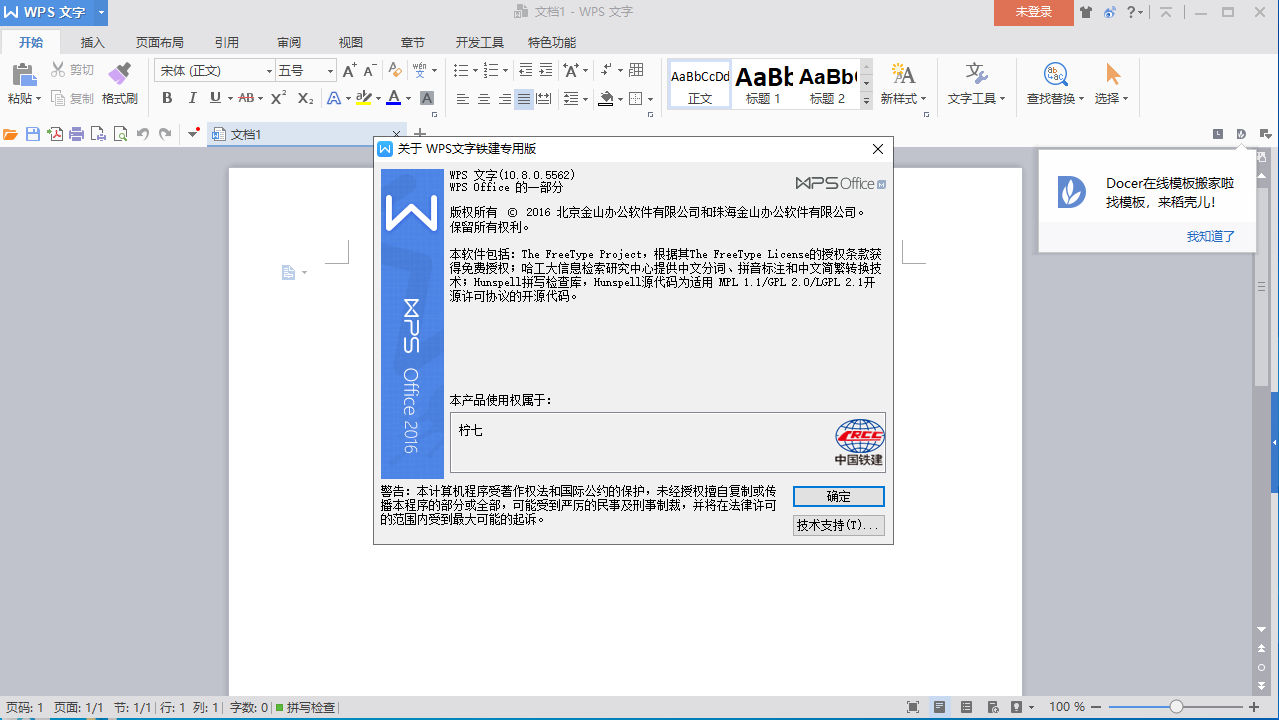Image resolution: width=1279 pixels, height=720 pixels.
Task: Expand the highlight color dropdown arrow
Action: 376,99
